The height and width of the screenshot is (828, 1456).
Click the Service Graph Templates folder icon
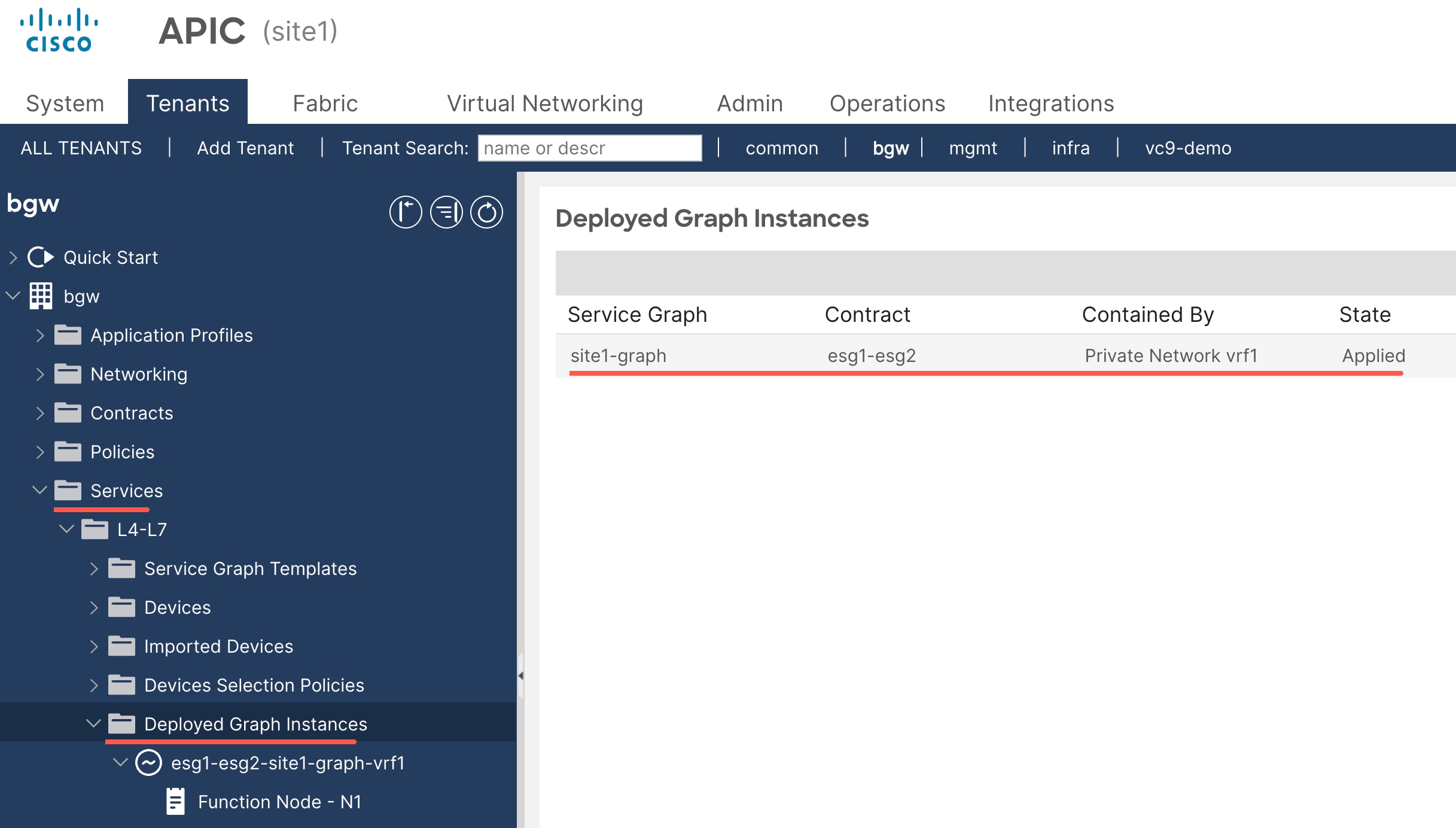pos(121,568)
